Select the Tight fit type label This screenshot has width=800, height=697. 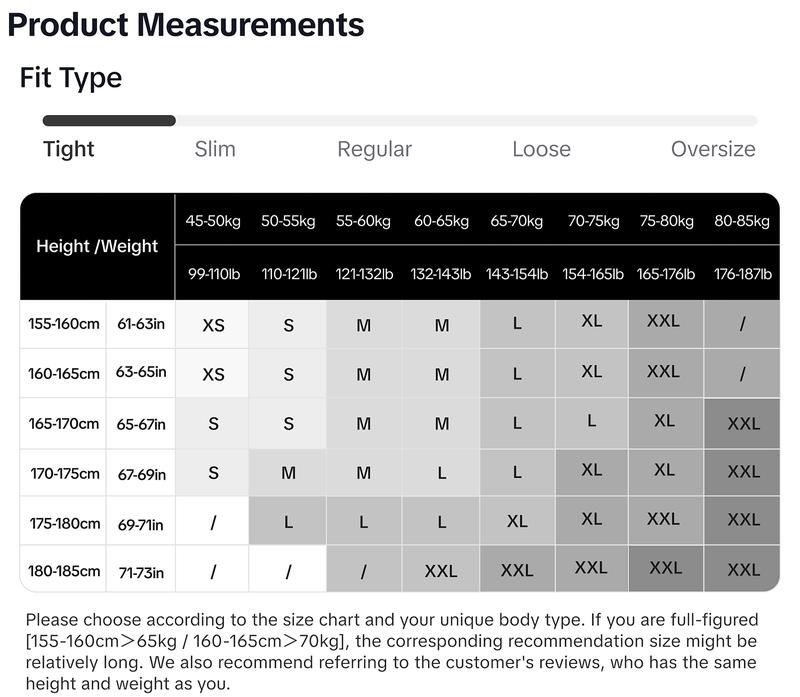pos(68,149)
